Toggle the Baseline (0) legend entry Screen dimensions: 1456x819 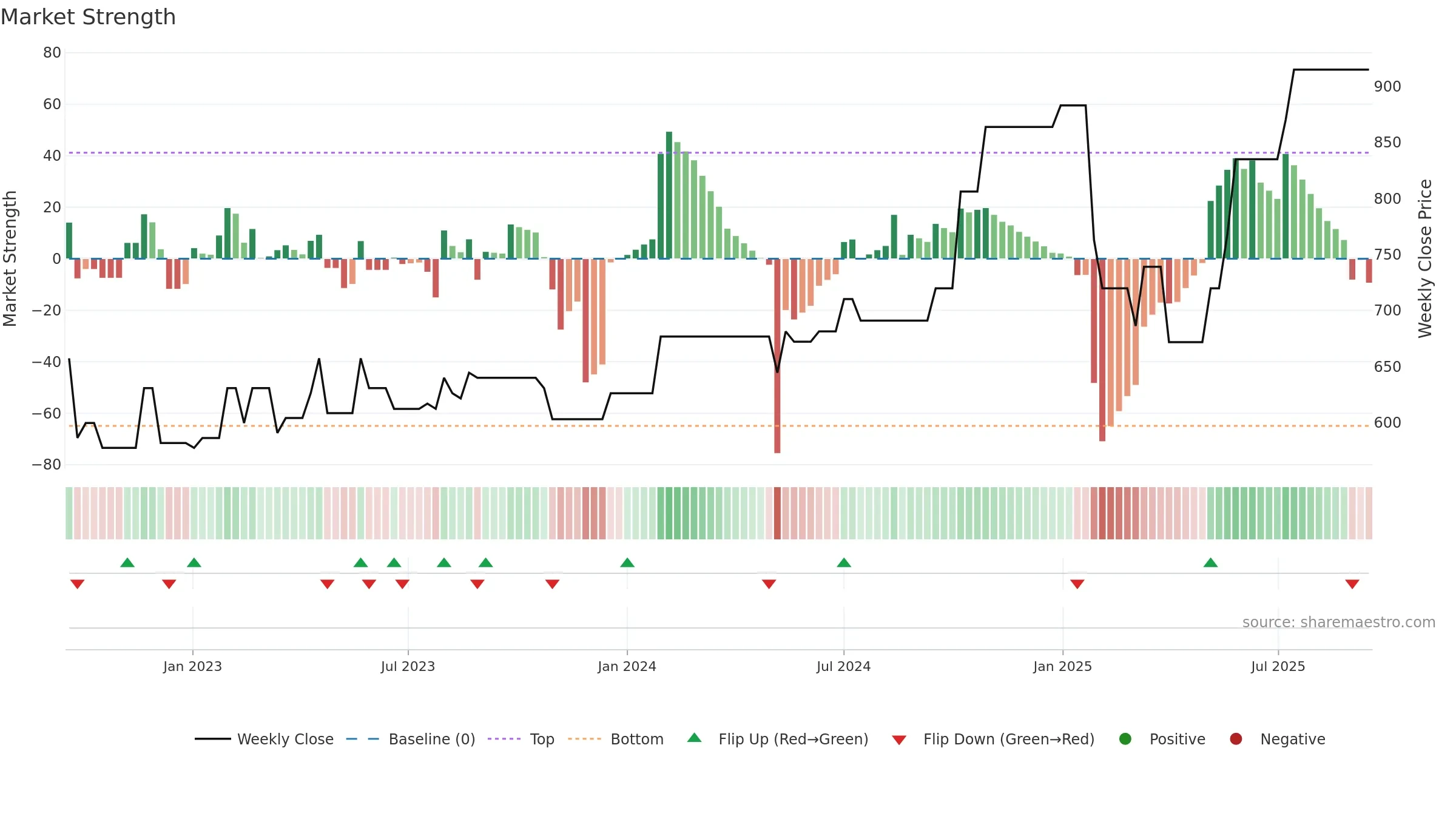[x=411, y=739]
